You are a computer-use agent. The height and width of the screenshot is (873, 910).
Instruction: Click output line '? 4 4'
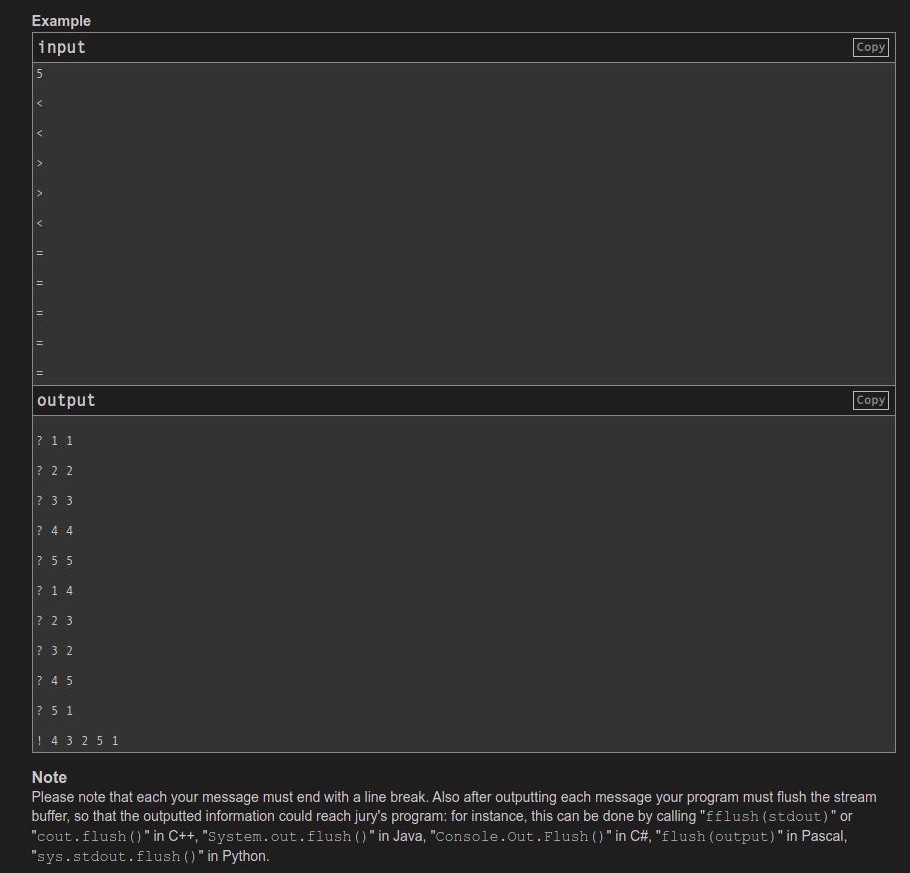point(55,531)
